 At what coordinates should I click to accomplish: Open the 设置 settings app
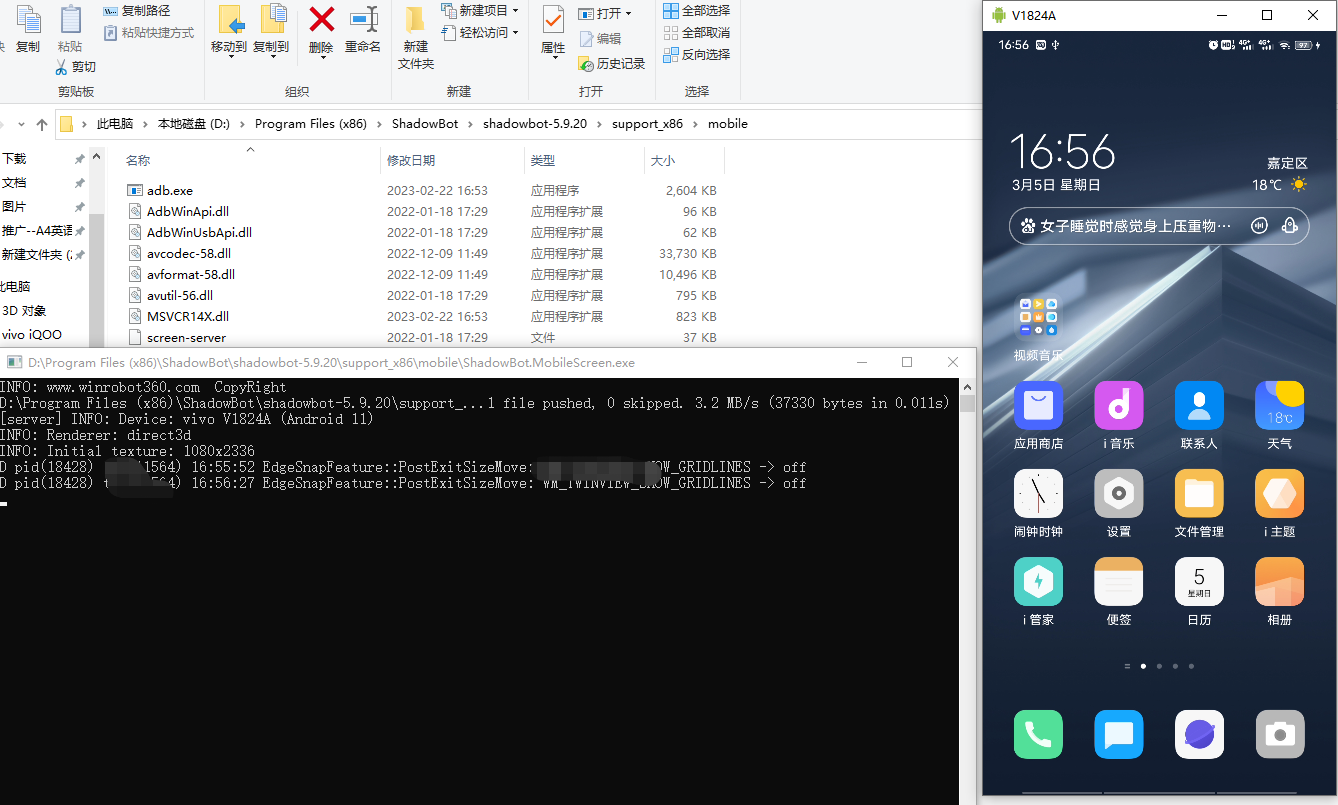coord(1118,494)
